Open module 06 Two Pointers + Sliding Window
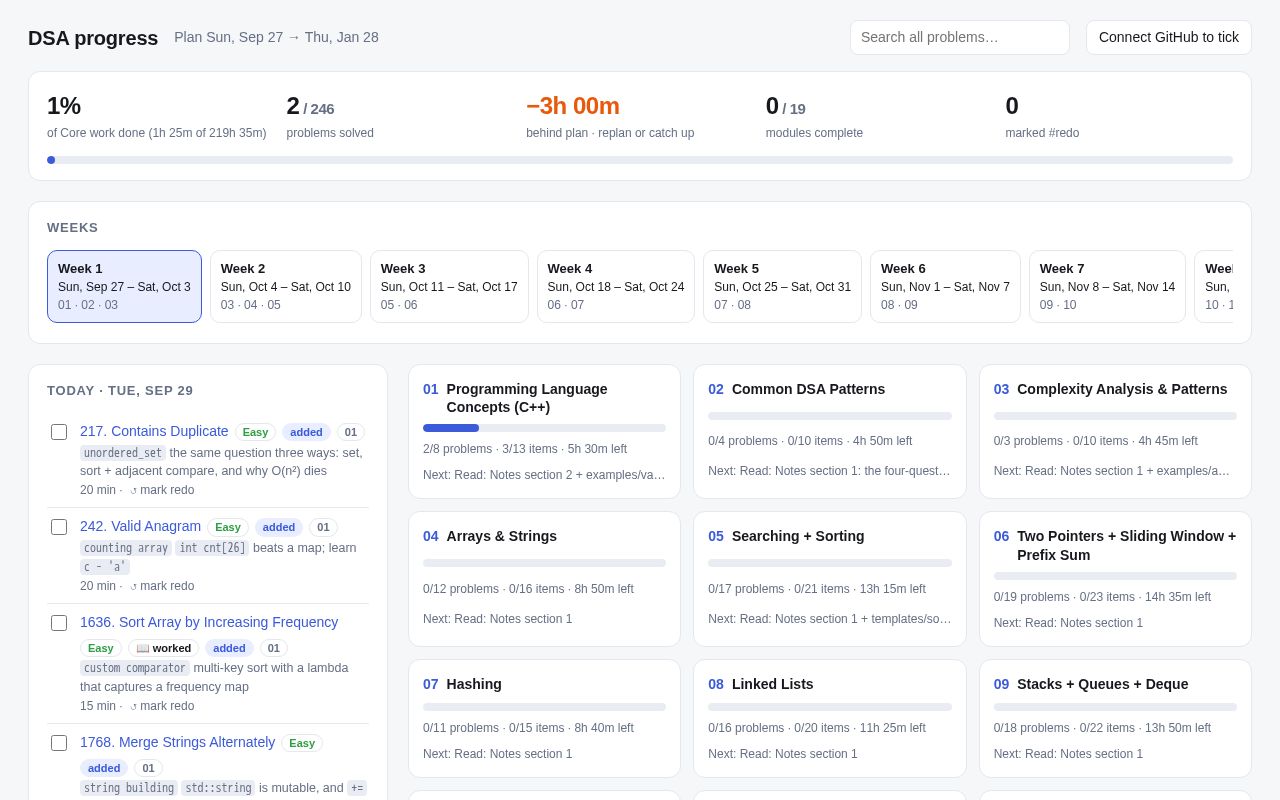The height and width of the screenshot is (800, 1280). pyautogui.click(x=1115, y=579)
